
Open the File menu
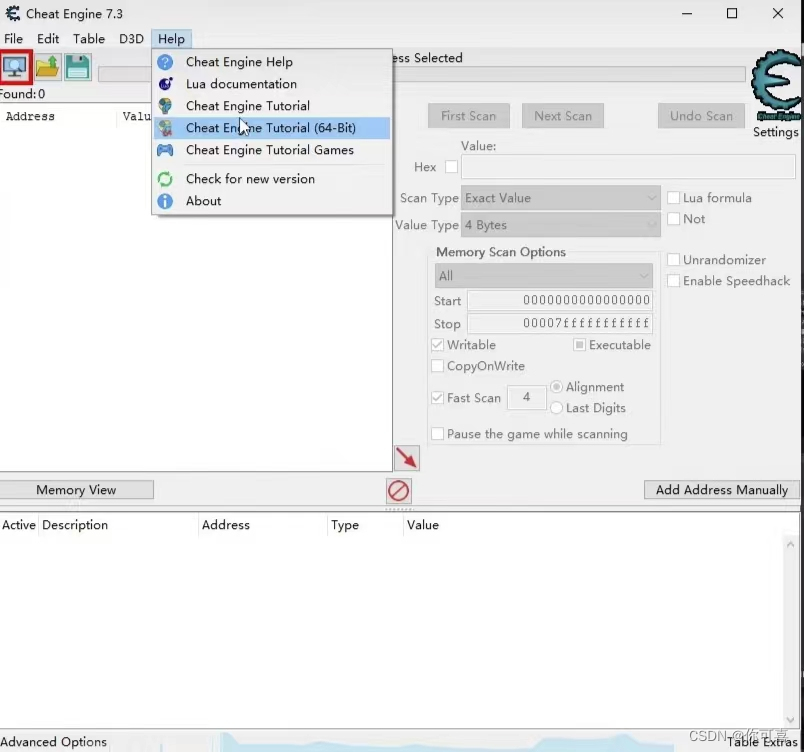pos(13,39)
